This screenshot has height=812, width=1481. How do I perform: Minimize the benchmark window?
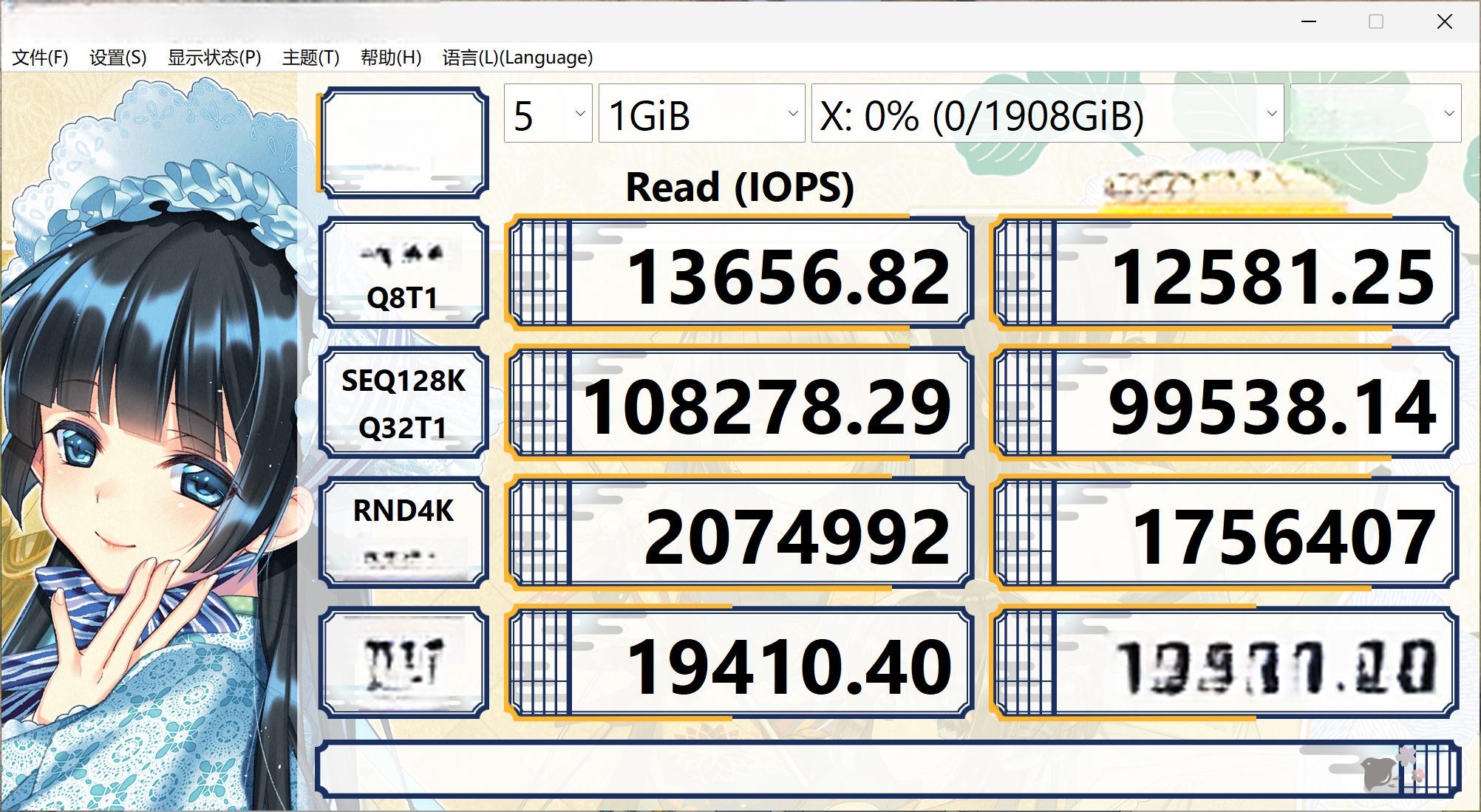pos(1309,21)
